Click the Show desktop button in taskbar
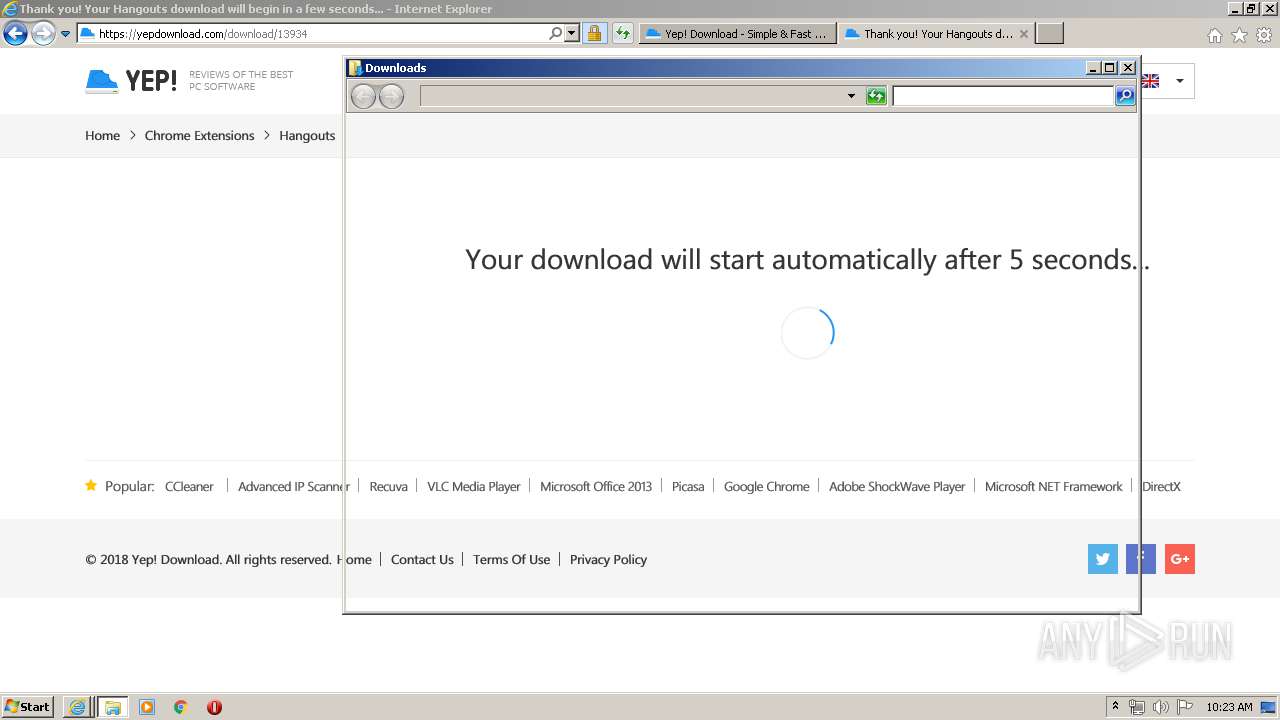1280x720 pixels. tap(1268, 707)
